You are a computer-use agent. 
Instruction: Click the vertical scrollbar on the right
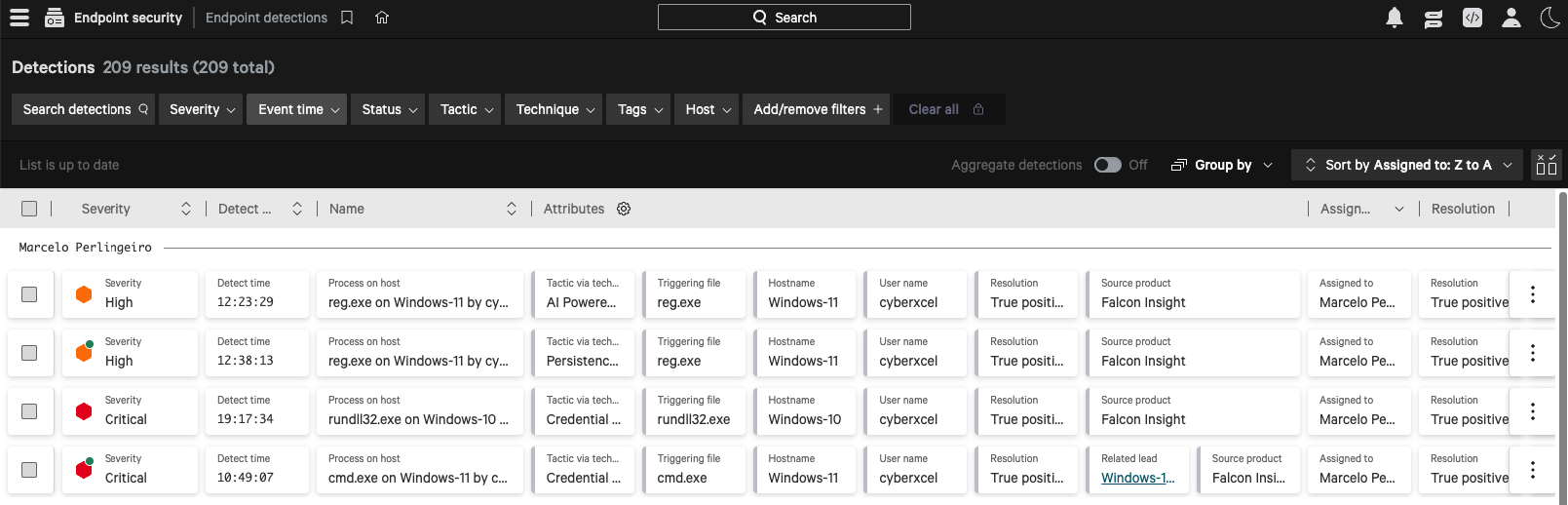(x=1563, y=346)
